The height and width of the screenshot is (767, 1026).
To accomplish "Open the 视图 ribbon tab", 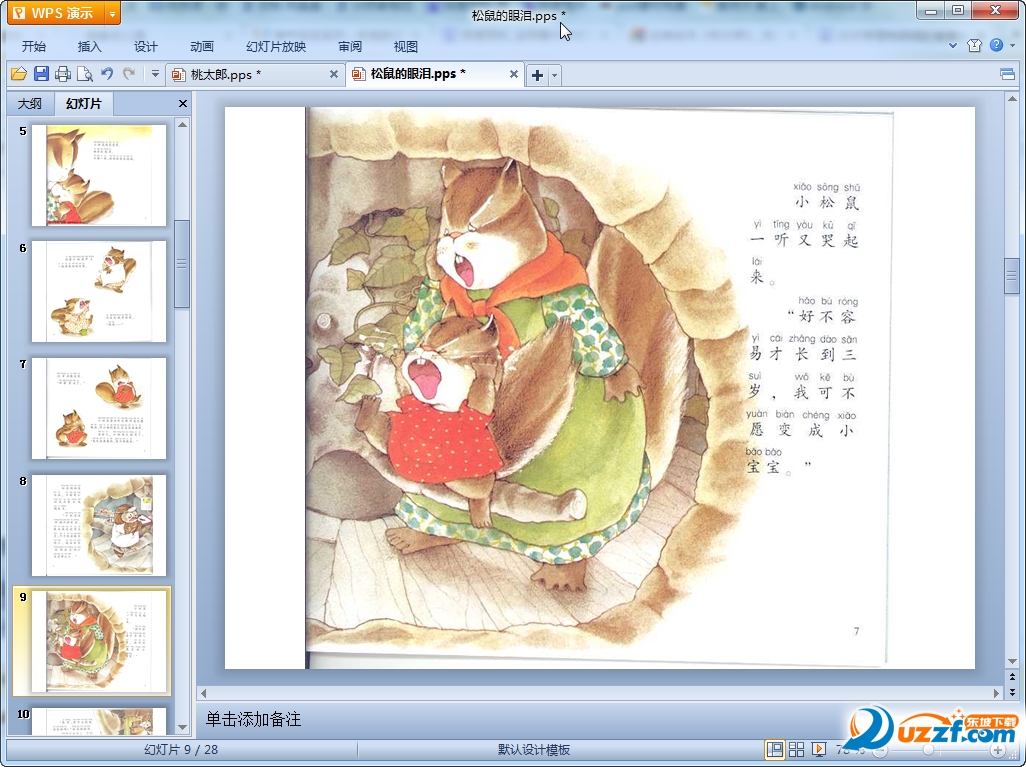I will [x=406, y=46].
